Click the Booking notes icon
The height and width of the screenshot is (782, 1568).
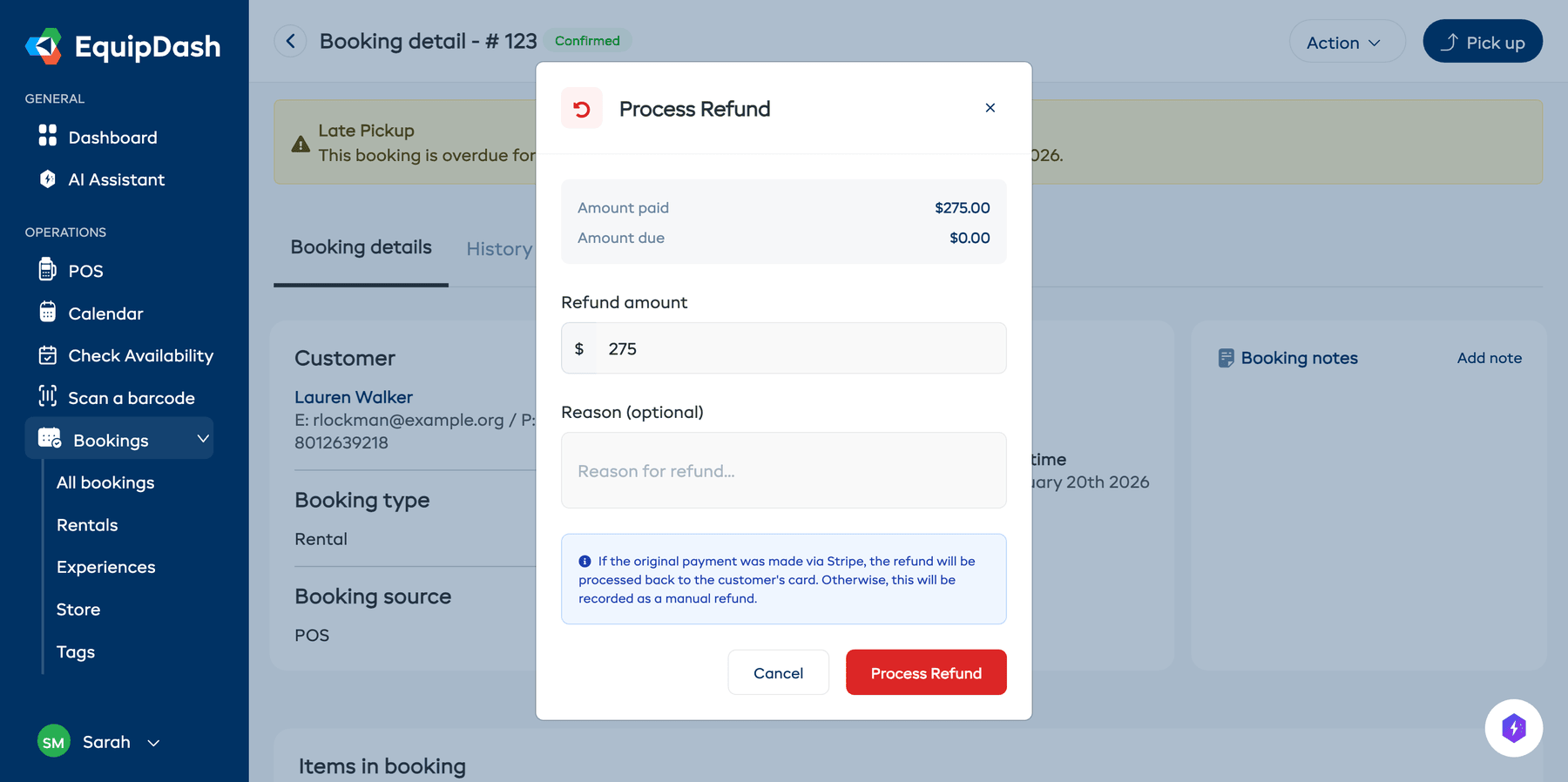[x=1227, y=357]
